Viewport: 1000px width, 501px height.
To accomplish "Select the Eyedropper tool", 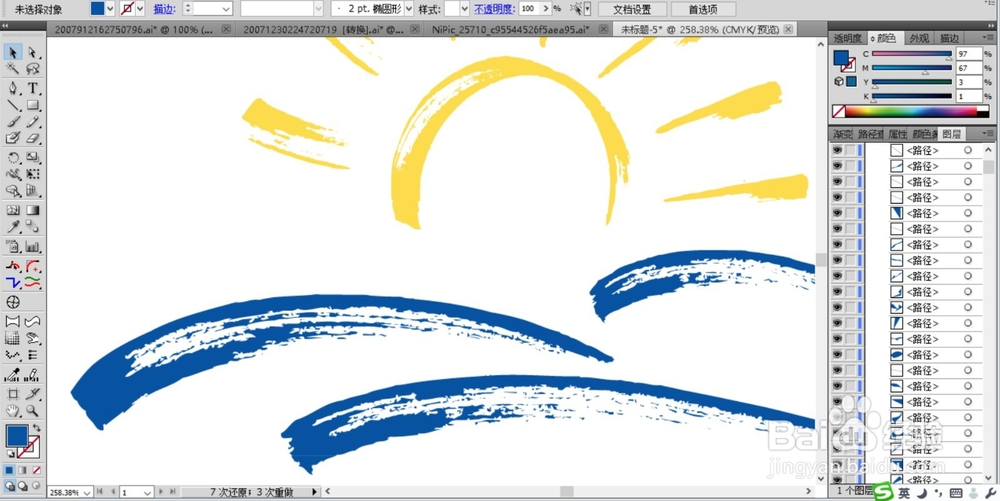I will tap(13, 227).
